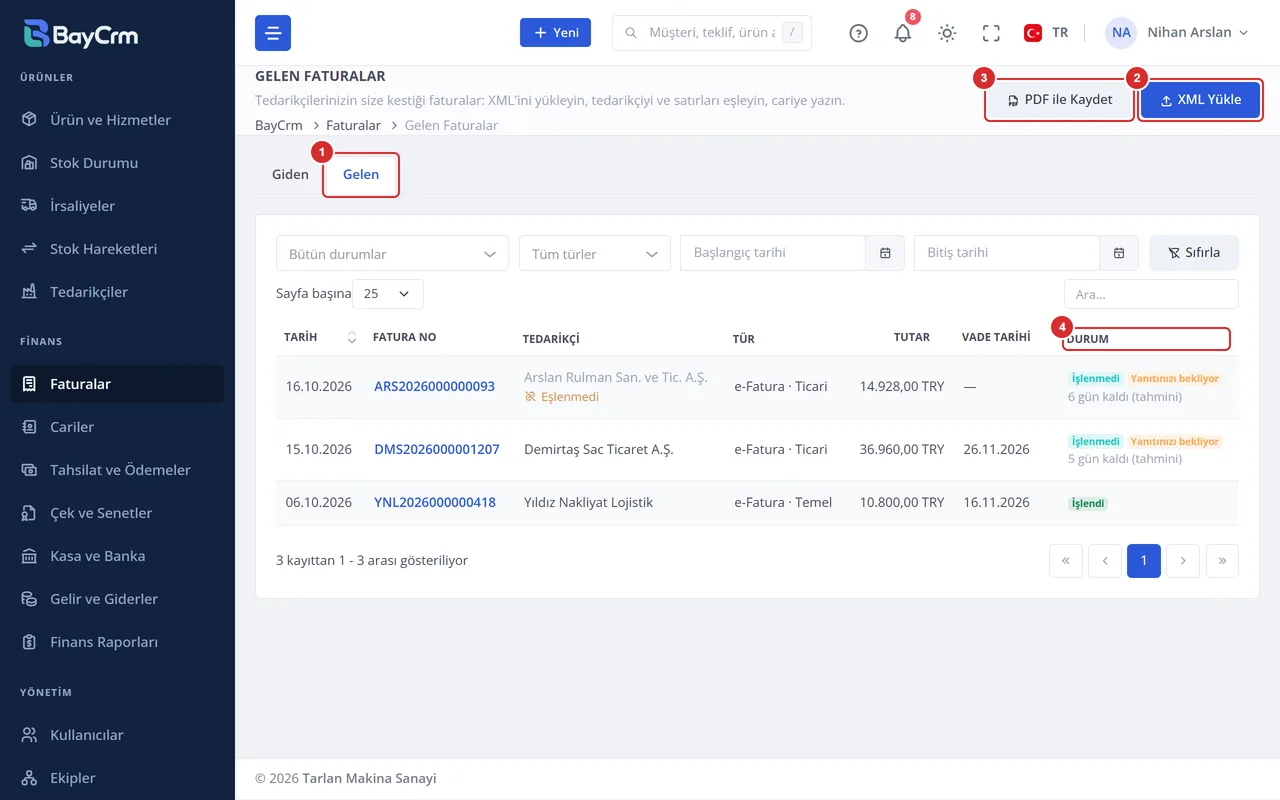The image size is (1280, 800).
Task: Switch to the Gelen tab
Action: coord(361,174)
